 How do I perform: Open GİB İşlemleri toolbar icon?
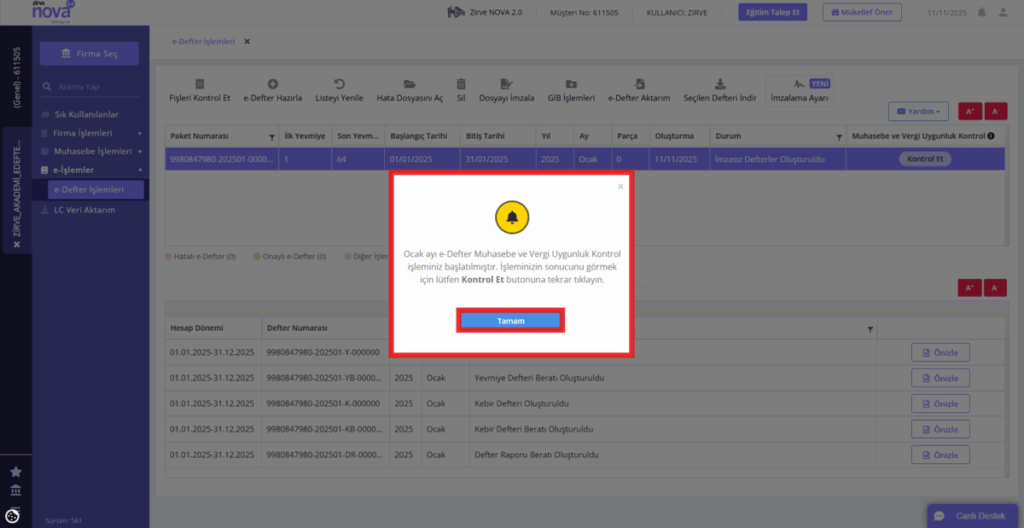571,84
